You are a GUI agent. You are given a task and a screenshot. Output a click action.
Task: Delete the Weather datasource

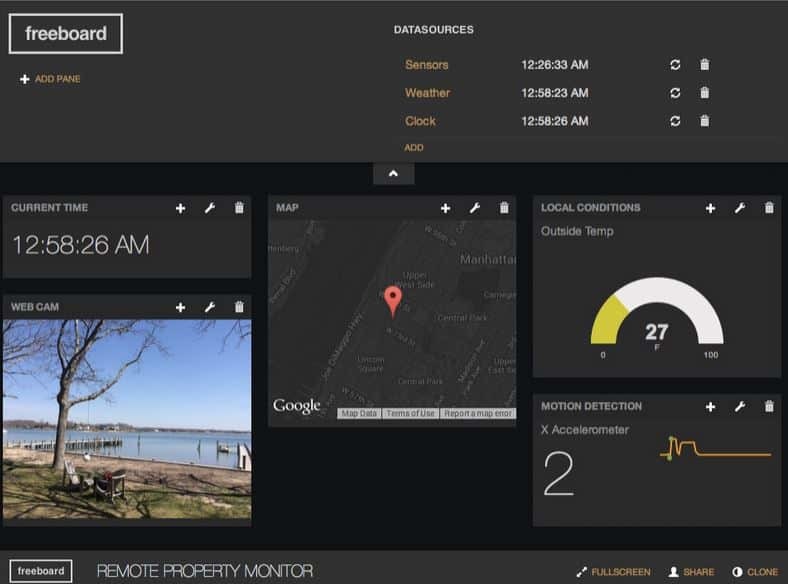coord(705,93)
